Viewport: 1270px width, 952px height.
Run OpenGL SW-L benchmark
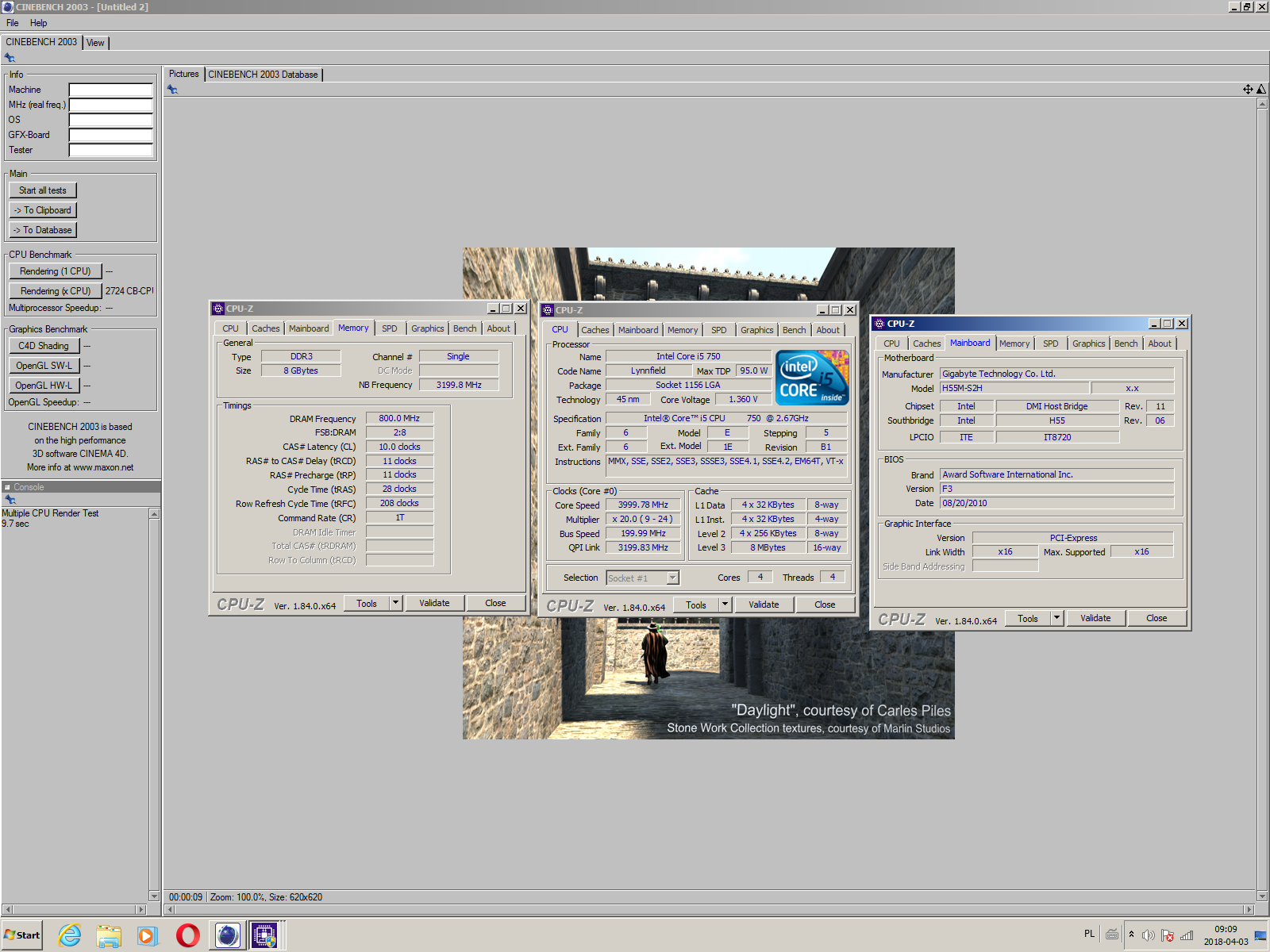click(x=44, y=366)
